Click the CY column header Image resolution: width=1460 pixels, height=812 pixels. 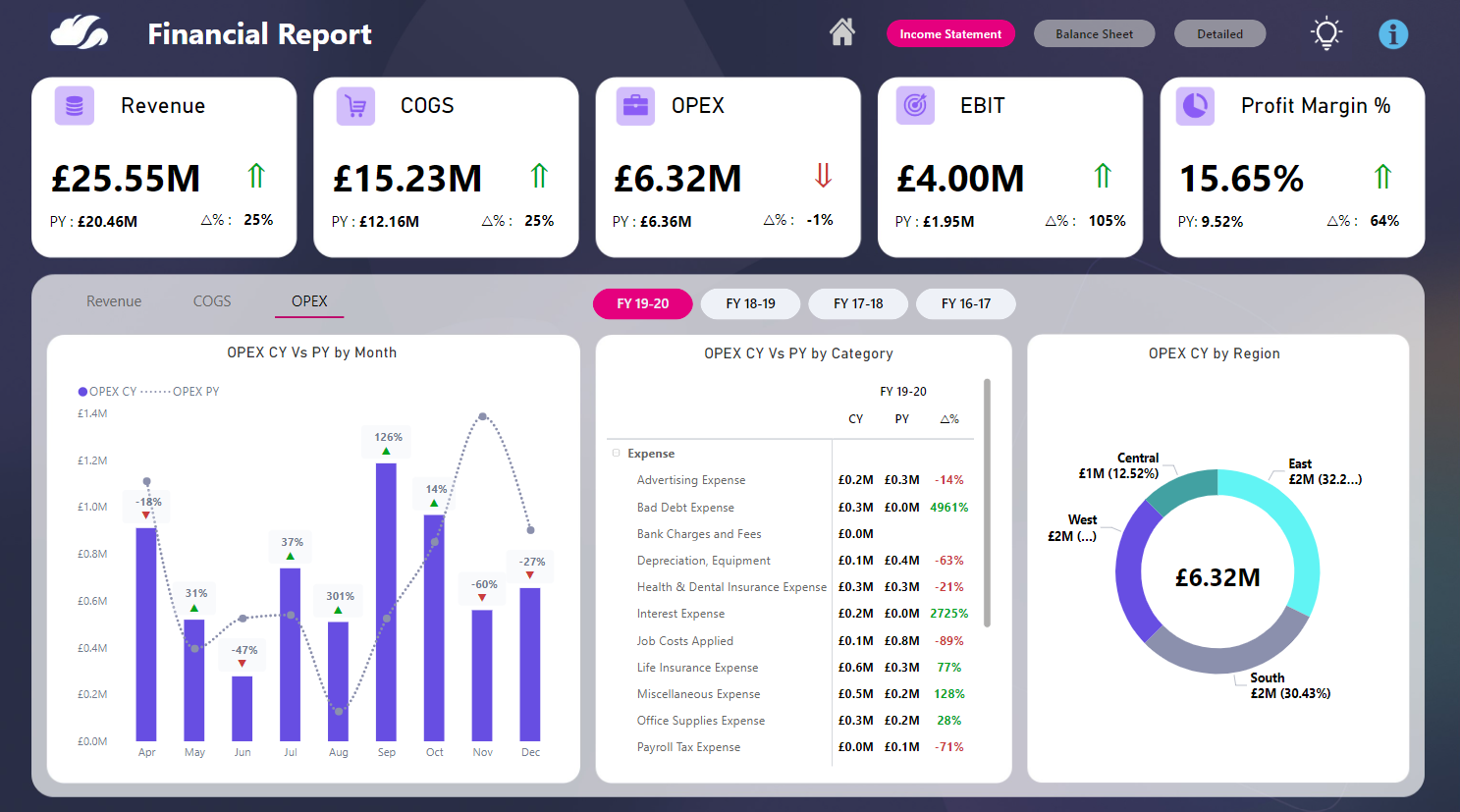pos(856,419)
